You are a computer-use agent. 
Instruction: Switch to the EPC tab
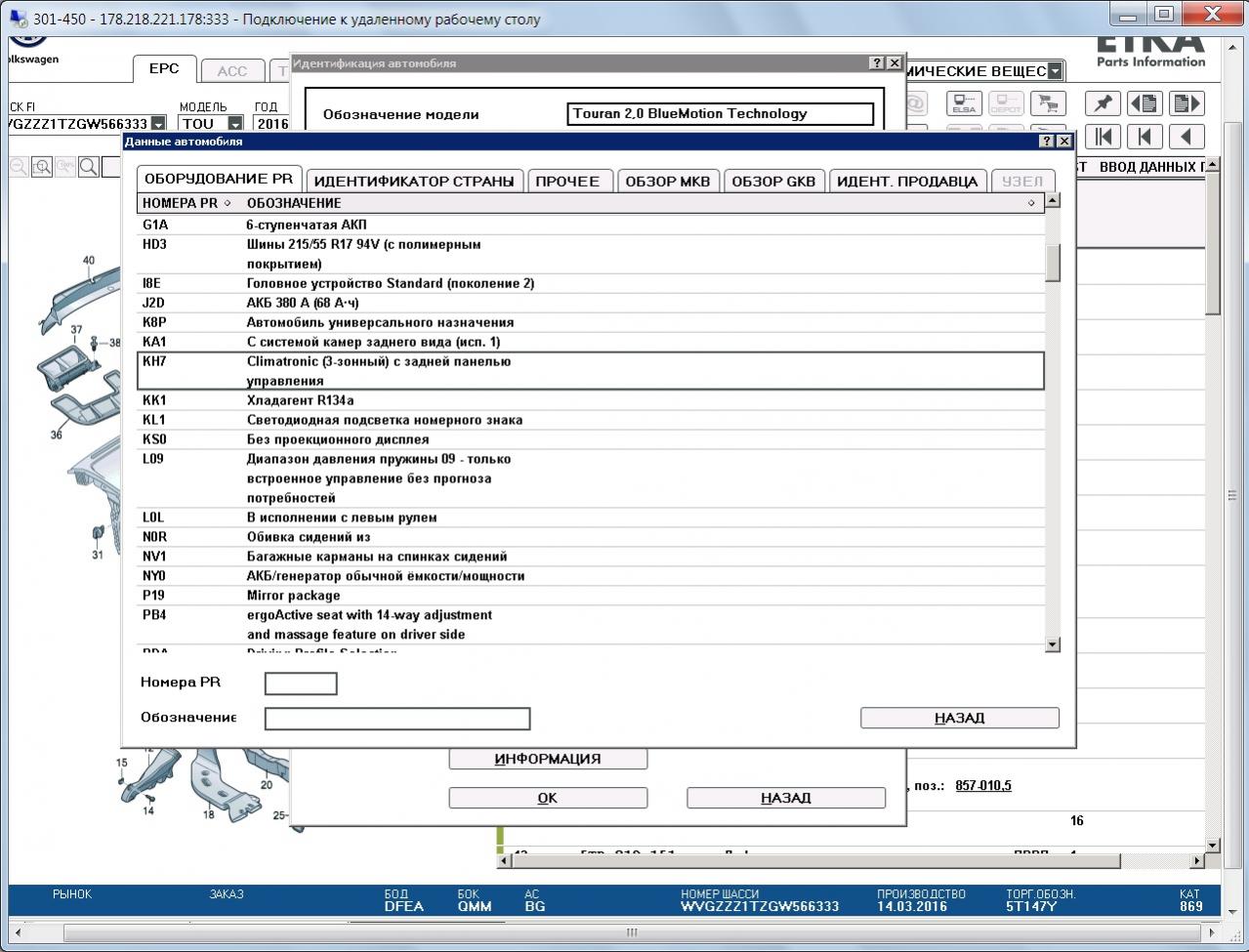(x=164, y=68)
